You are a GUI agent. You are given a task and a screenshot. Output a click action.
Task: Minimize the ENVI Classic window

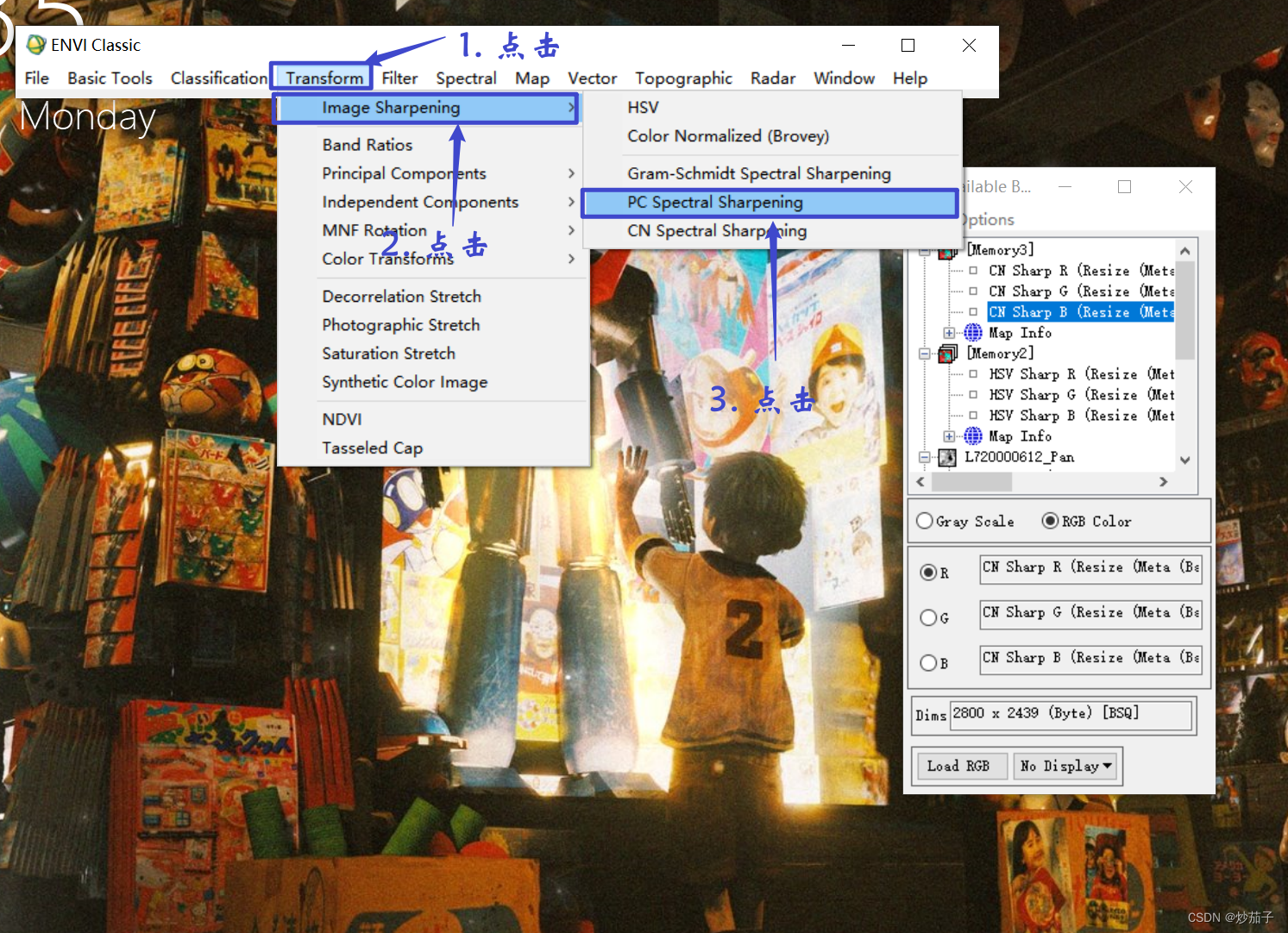(x=848, y=45)
